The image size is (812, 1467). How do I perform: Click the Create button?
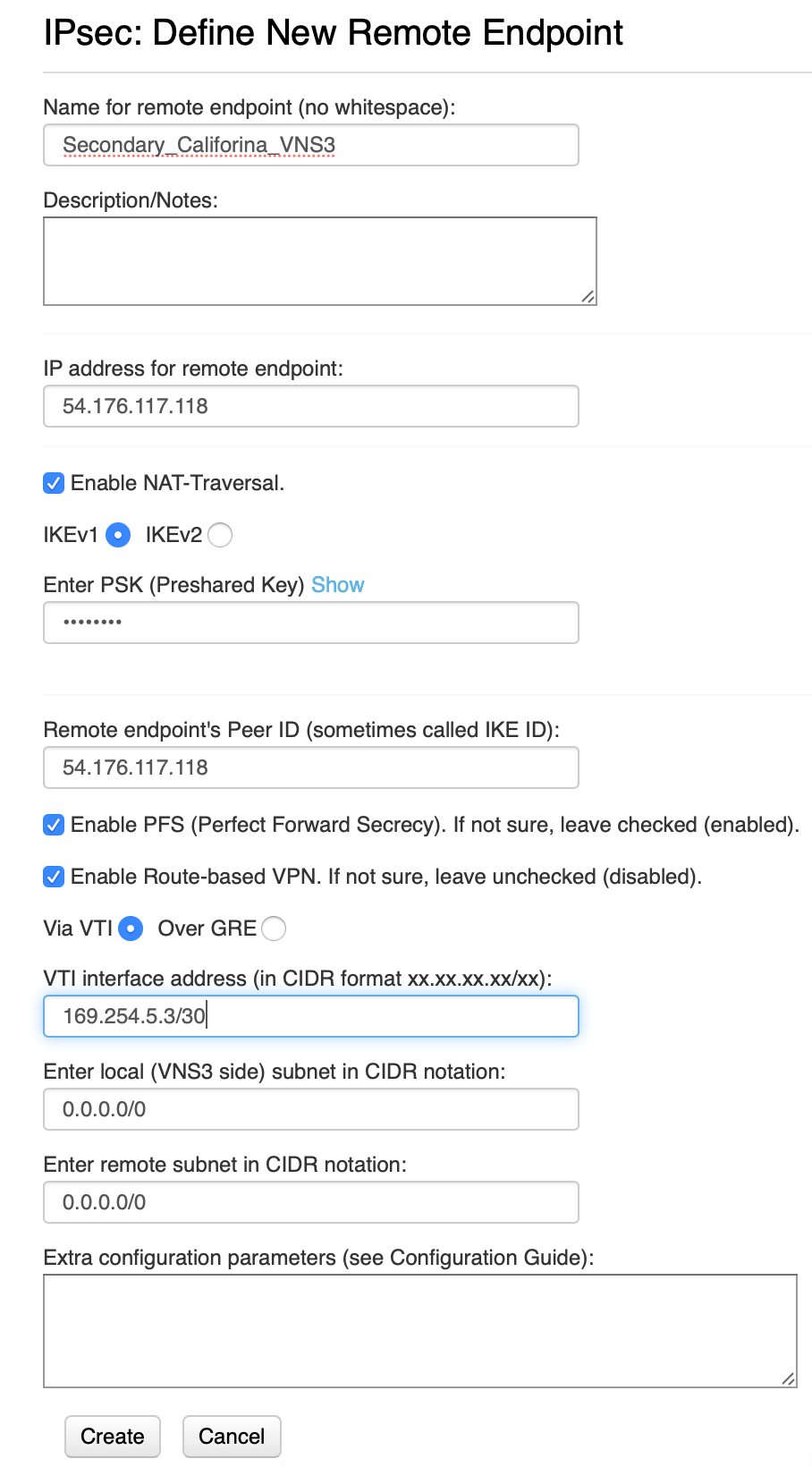[112, 1437]
